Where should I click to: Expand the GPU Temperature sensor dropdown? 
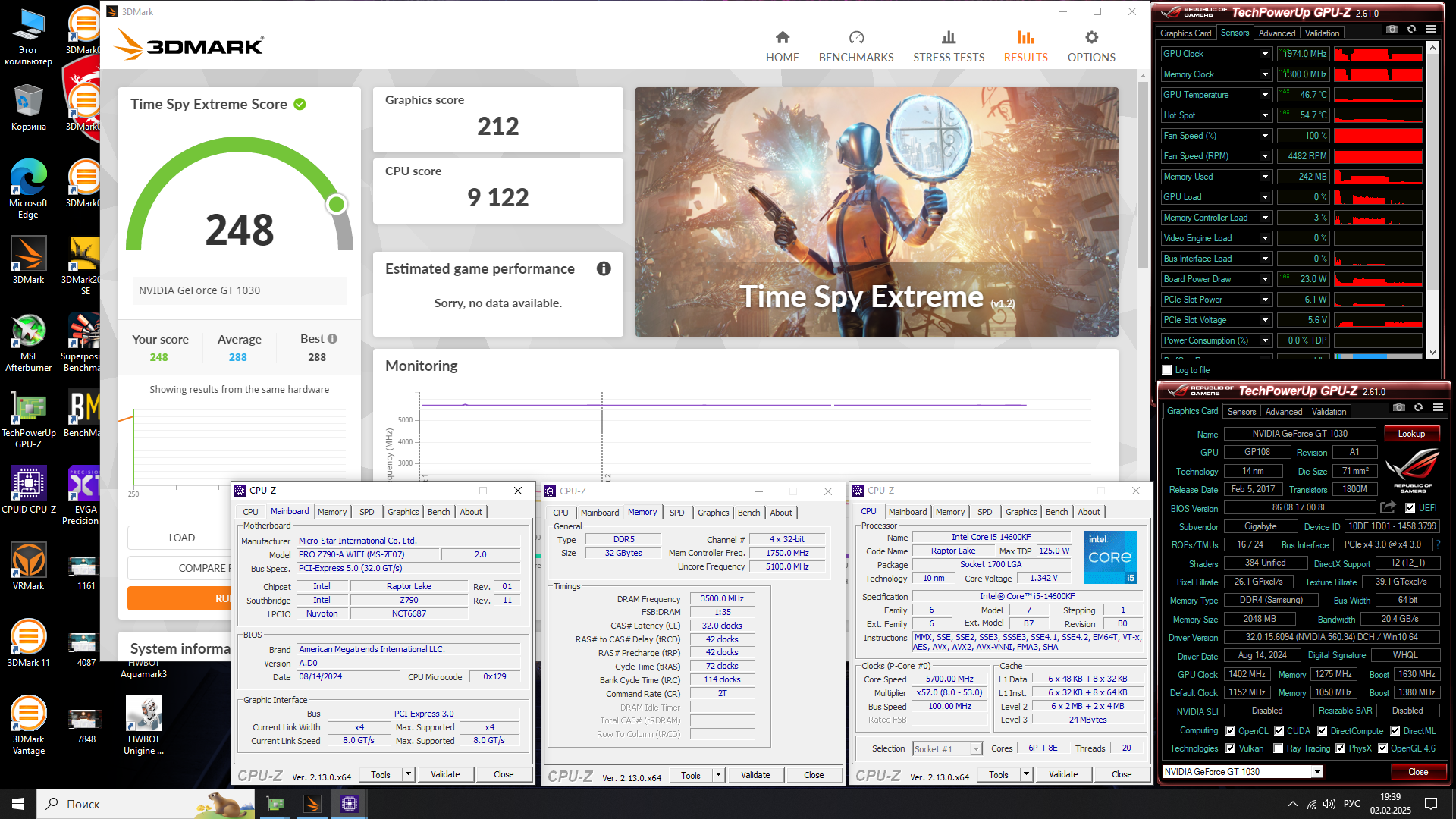pyautogui.click(x=1265, y=95)
